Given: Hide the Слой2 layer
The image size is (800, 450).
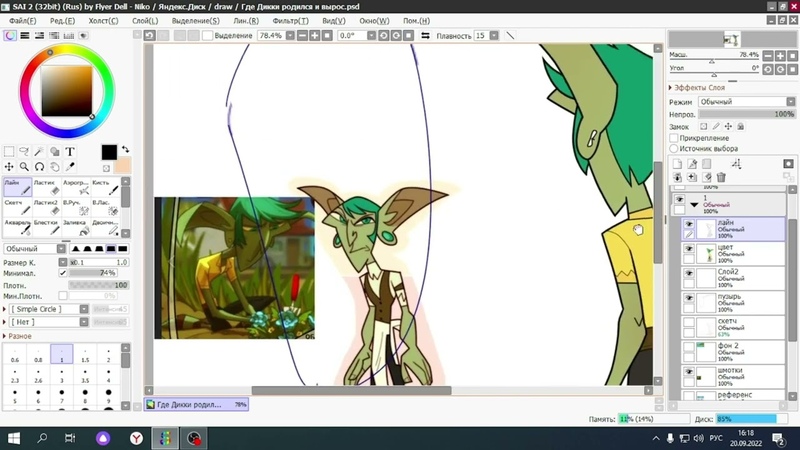Looking at the screenshot, I should coord(689,273).
